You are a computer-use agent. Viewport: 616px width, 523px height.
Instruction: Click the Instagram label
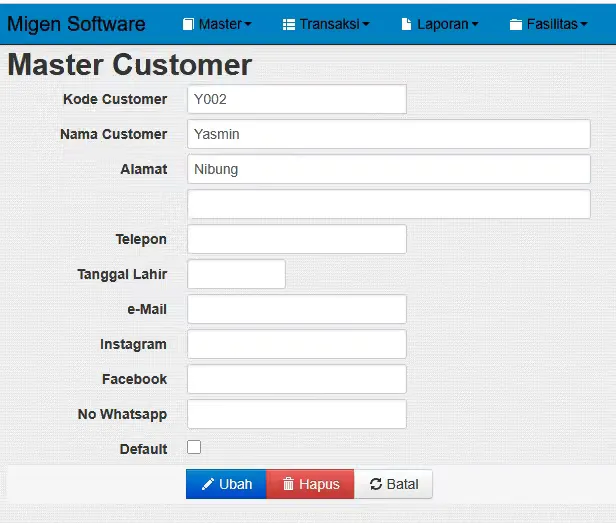pyautogui.click(x=133, y=345)
